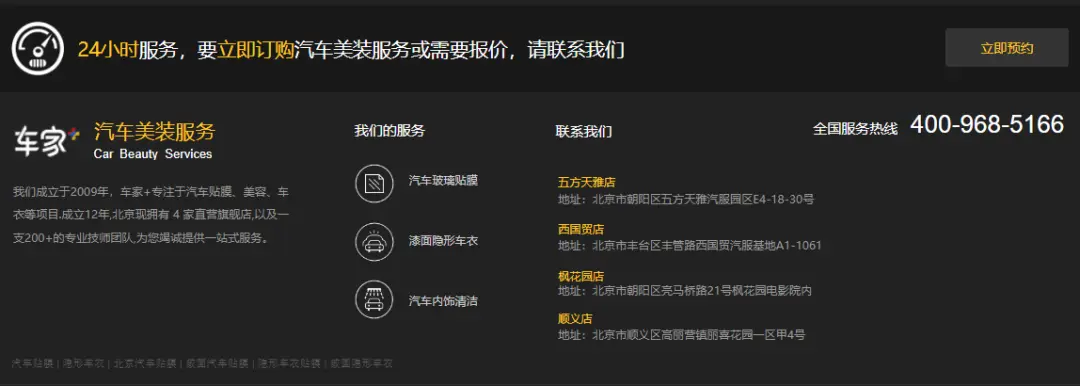Click the 全国服务热线 label
This screenshot has width=1080, height=386.
855,128
